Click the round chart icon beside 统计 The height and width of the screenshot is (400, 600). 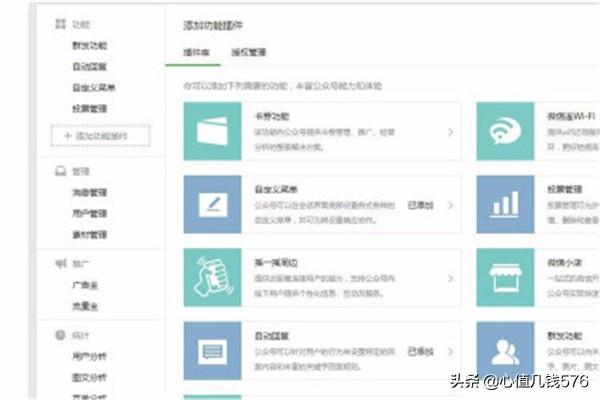pyautogui.click(x=60, y=335)
